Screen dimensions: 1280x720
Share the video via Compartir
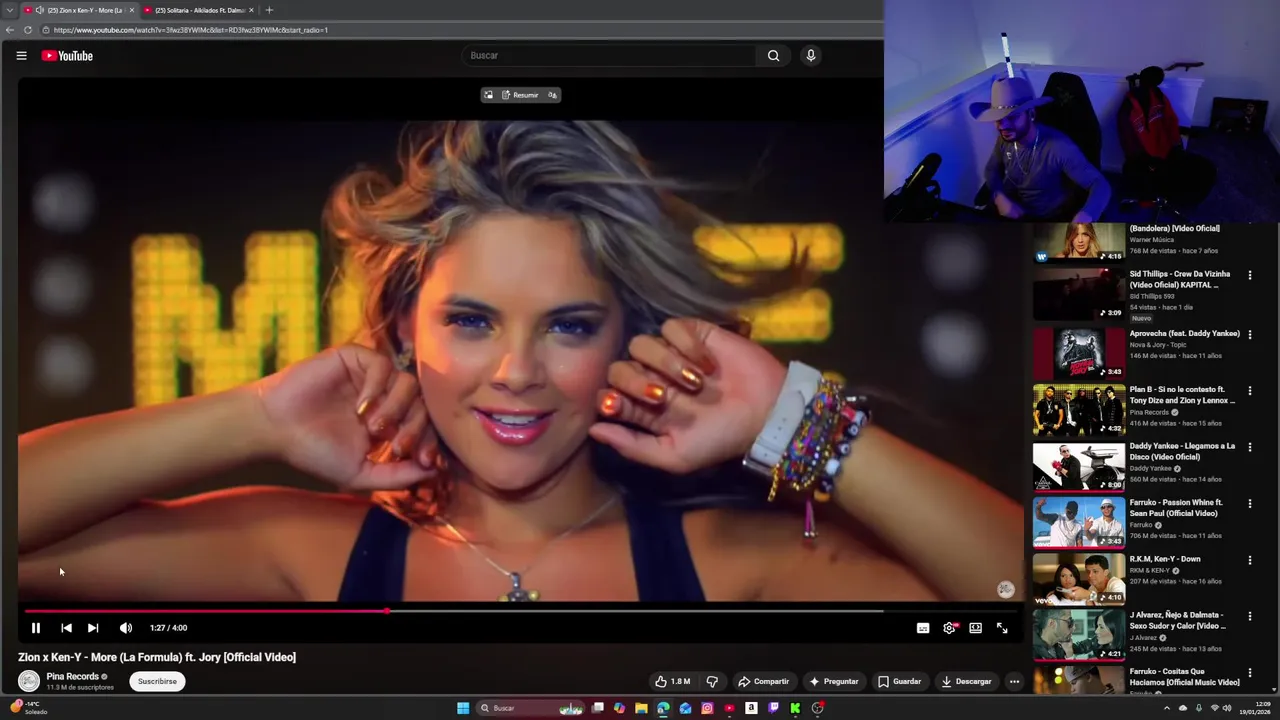coord(763,682)
